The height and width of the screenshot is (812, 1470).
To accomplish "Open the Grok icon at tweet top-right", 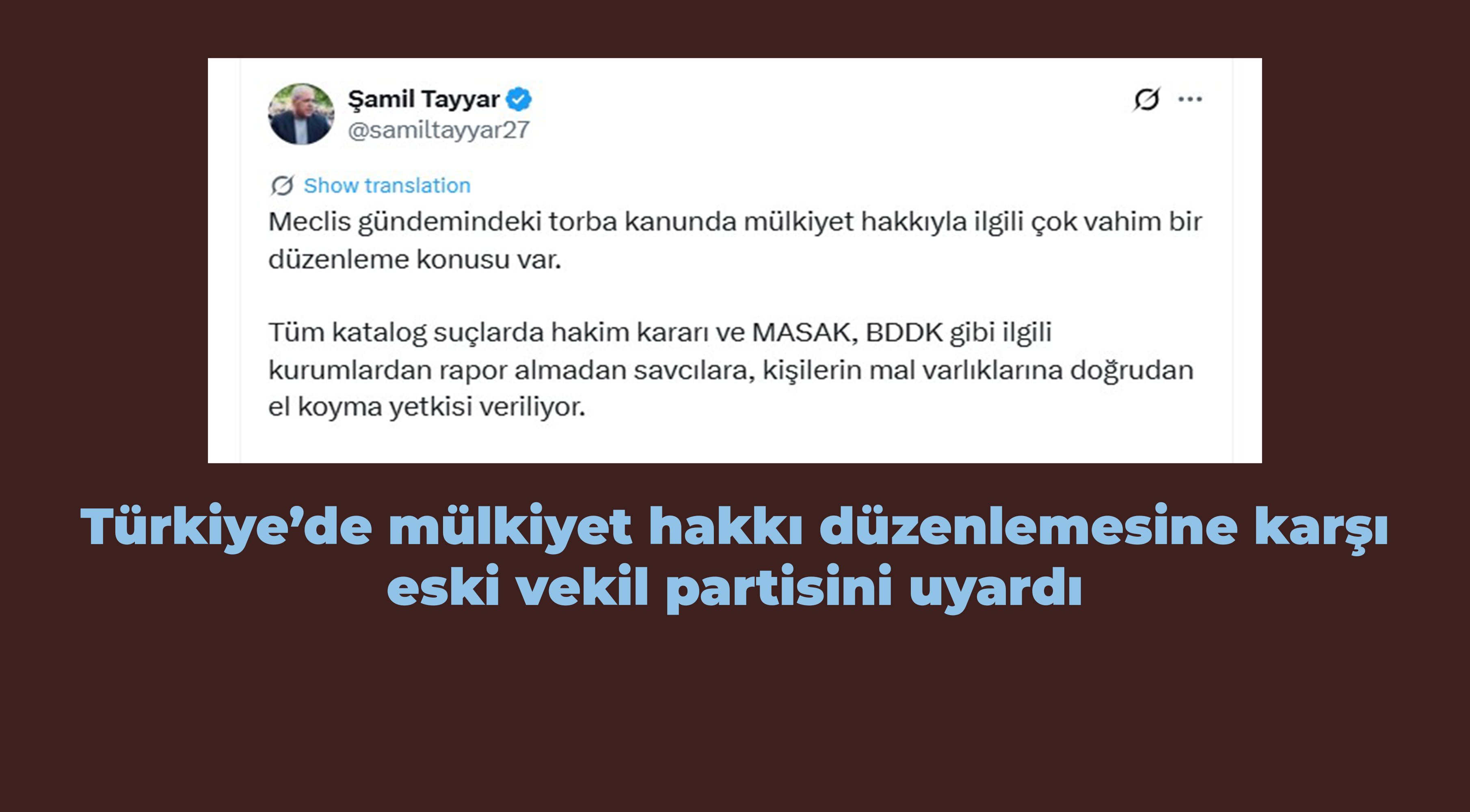I will (1146, 99).
